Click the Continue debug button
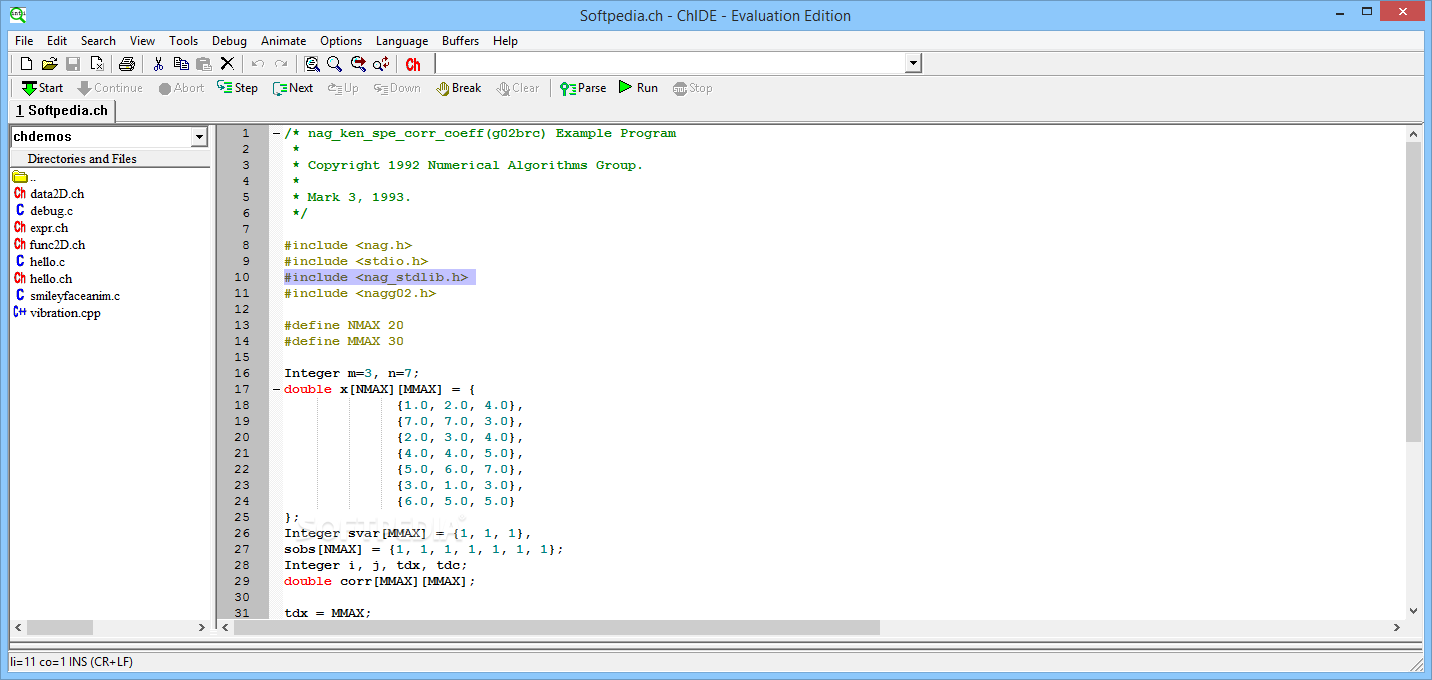 click(x=110, y=88)
